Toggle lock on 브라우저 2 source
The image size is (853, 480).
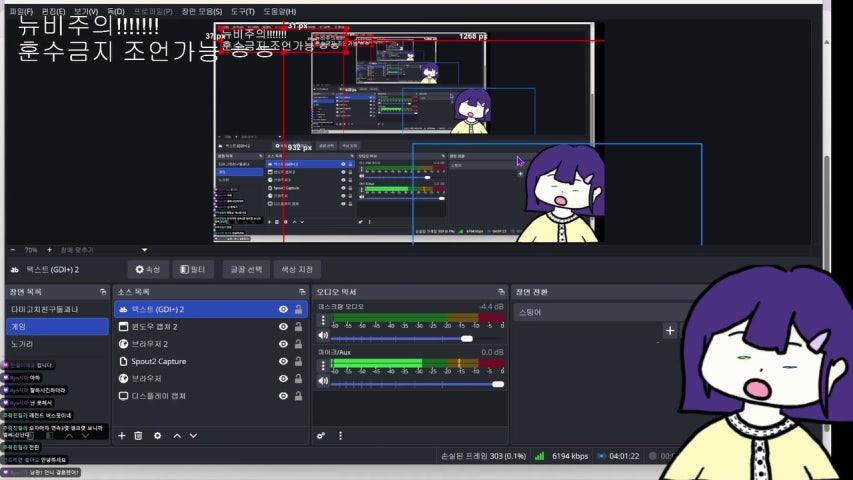pos(299,344)
